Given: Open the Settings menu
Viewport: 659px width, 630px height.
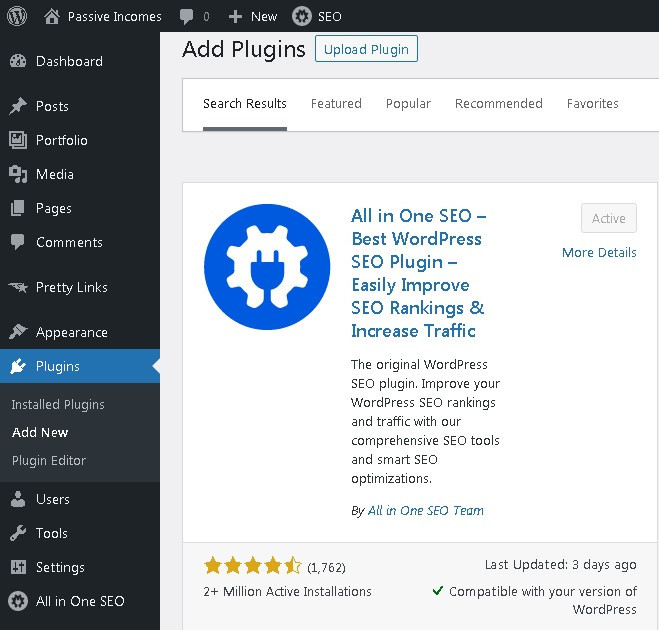Looking at the screenshot, I should click(61, 567).
